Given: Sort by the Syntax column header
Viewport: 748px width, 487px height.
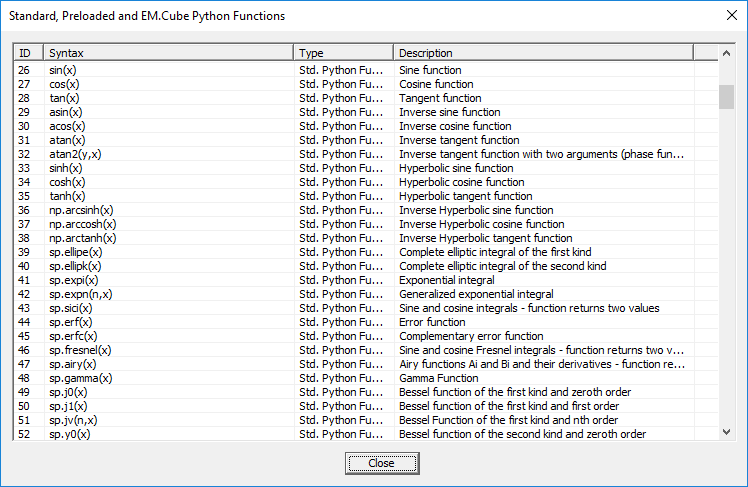Looking at the screenshot, I should (x=168, y=52).
